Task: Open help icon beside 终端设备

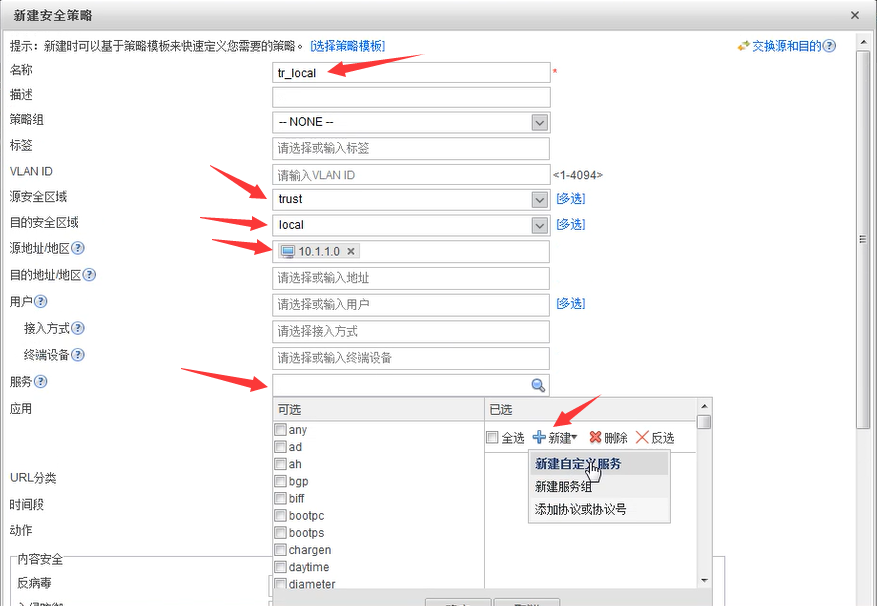Action: point(78,355)
